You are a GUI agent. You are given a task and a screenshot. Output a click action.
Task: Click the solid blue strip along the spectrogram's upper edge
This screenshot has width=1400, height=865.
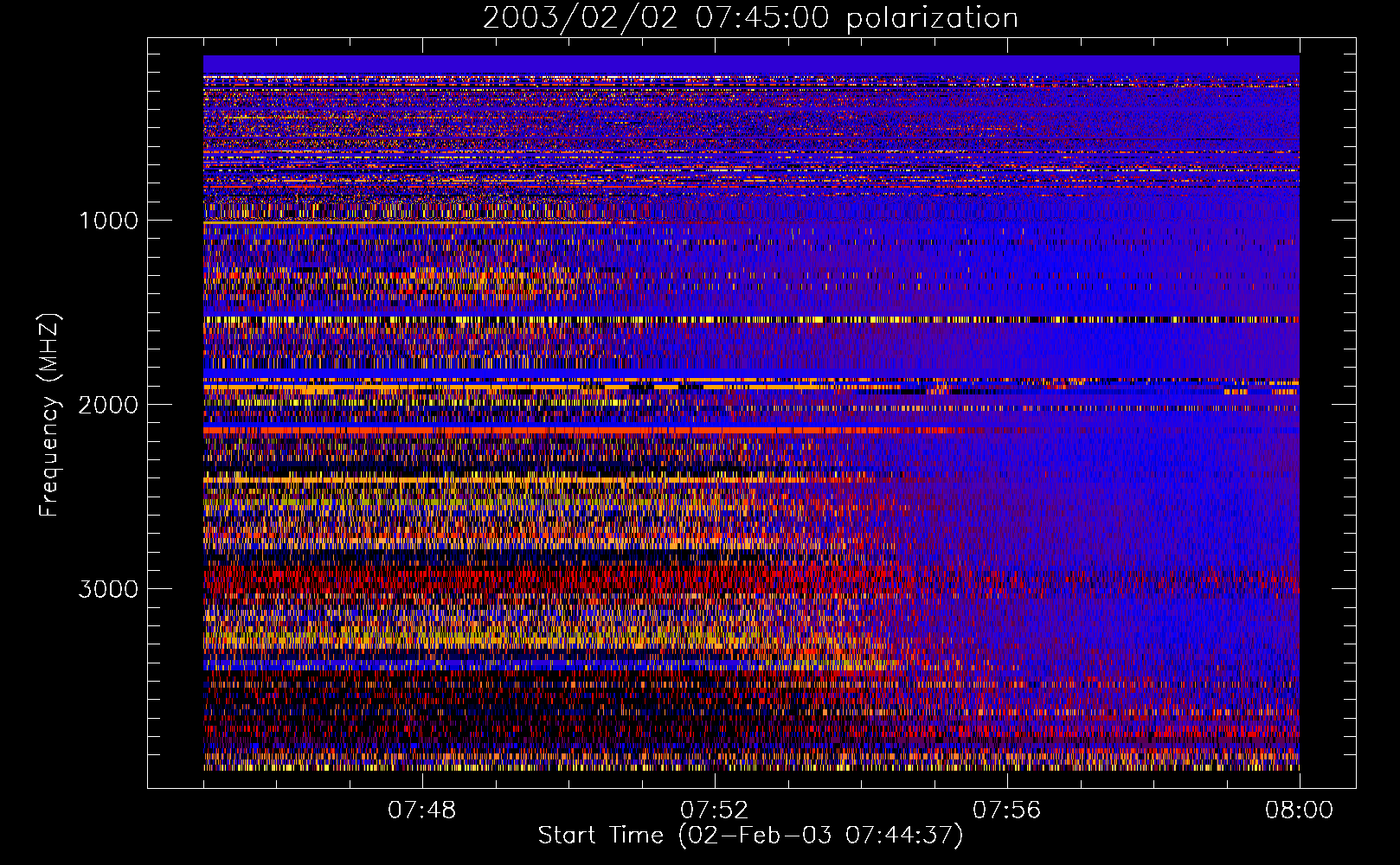pos(751,65)
